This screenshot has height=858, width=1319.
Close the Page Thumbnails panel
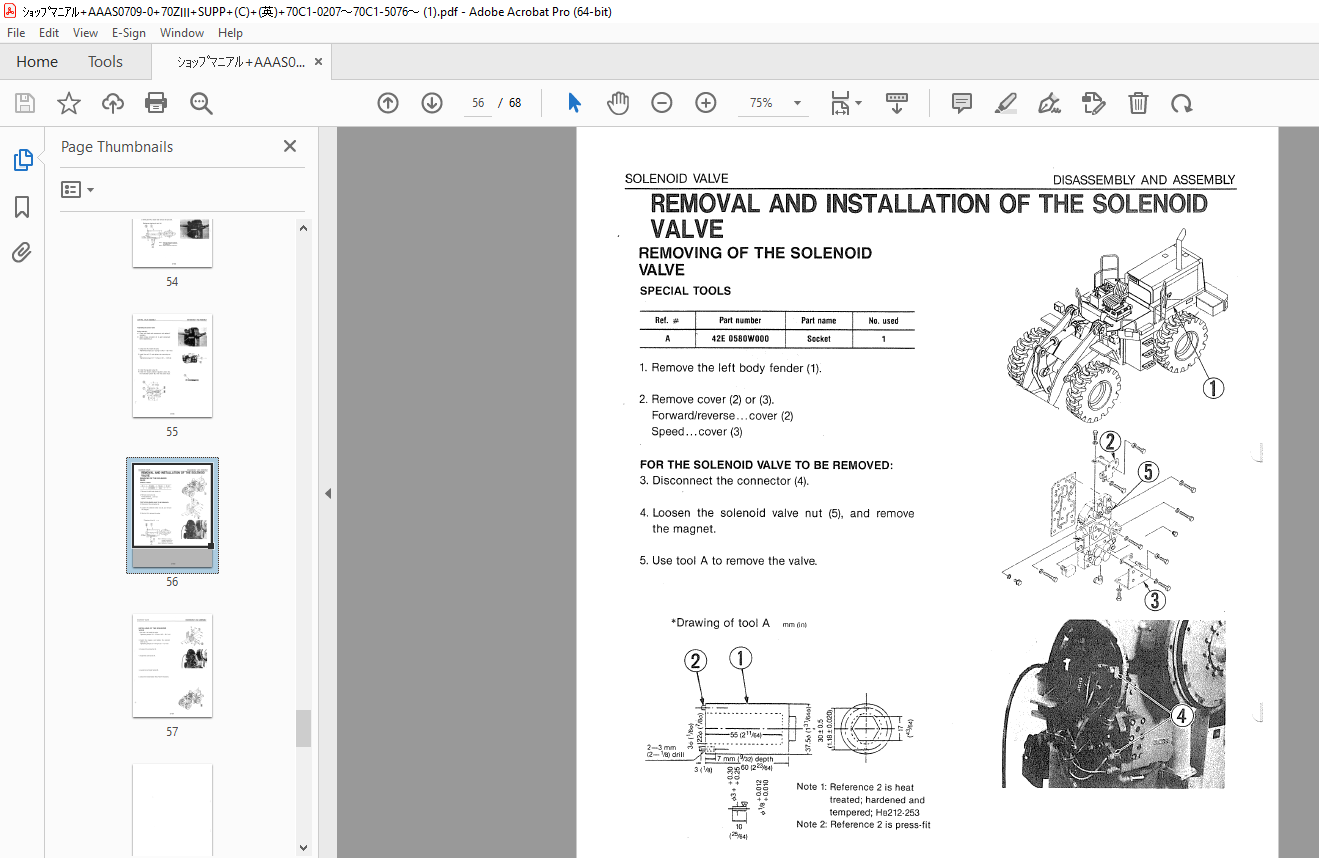click(290, 147)
